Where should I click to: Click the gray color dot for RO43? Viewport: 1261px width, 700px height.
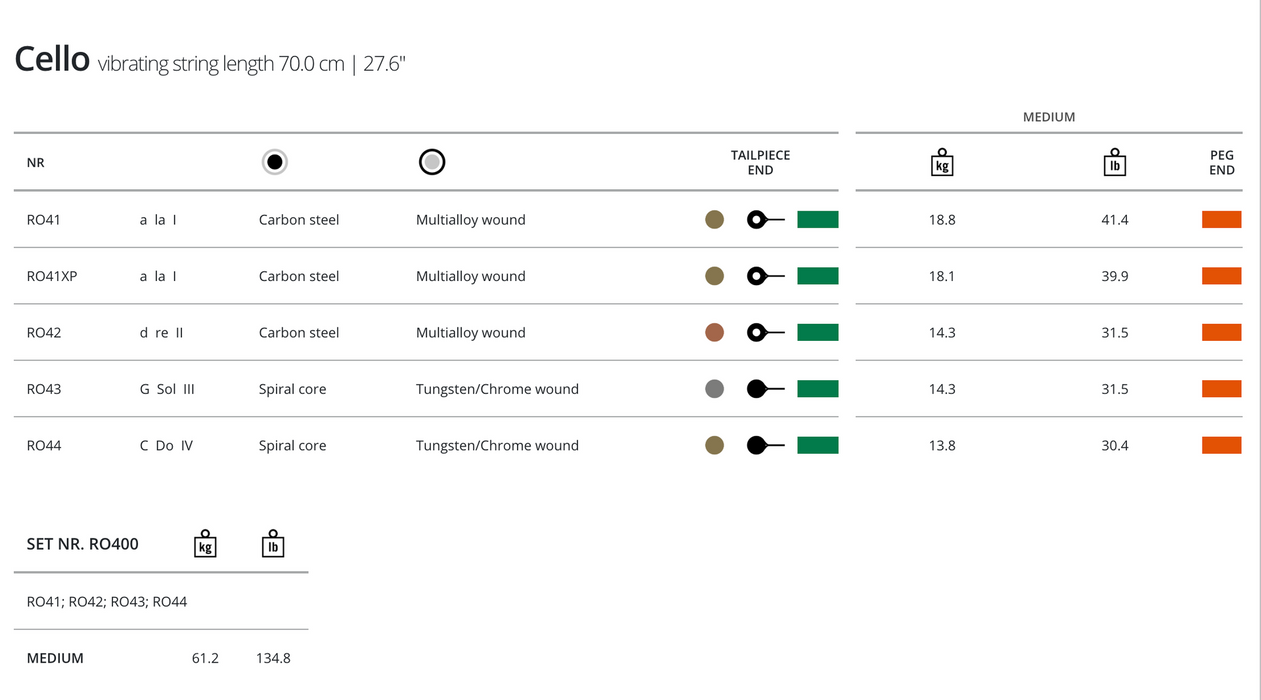(x=714, y=389)
